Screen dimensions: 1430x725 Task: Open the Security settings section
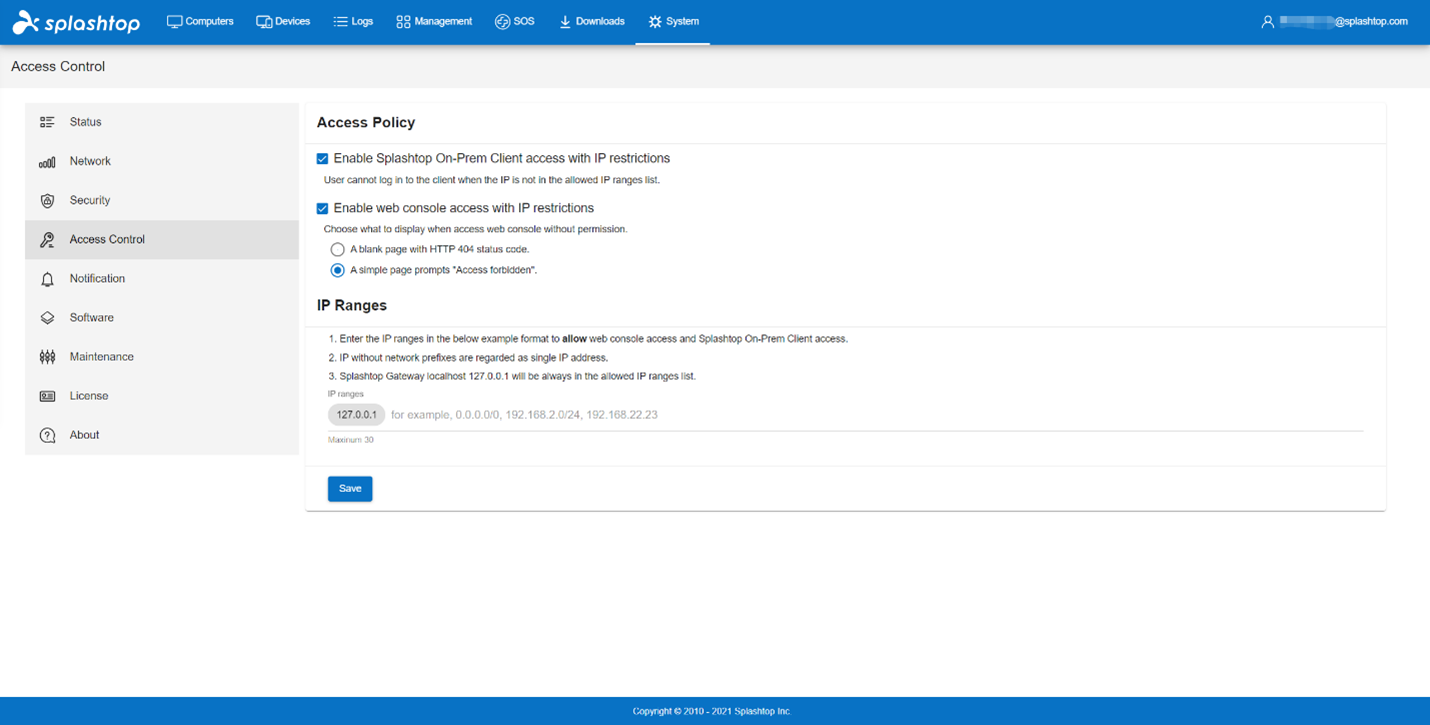click(x=162, y=200)
